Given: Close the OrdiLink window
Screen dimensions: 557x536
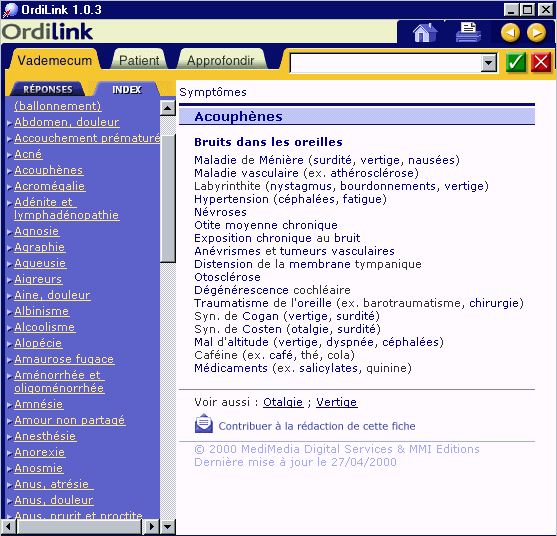Looking at the screenshot, I should click(x=545, y=10).
